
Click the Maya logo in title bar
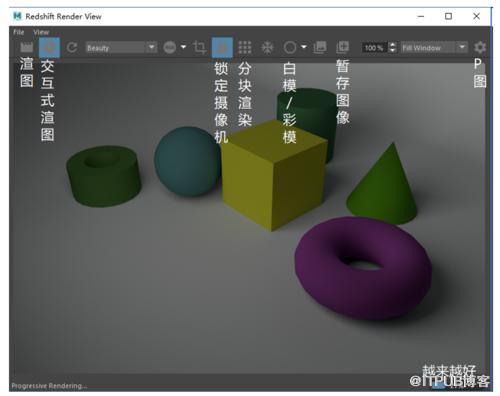tap(17, 16)
